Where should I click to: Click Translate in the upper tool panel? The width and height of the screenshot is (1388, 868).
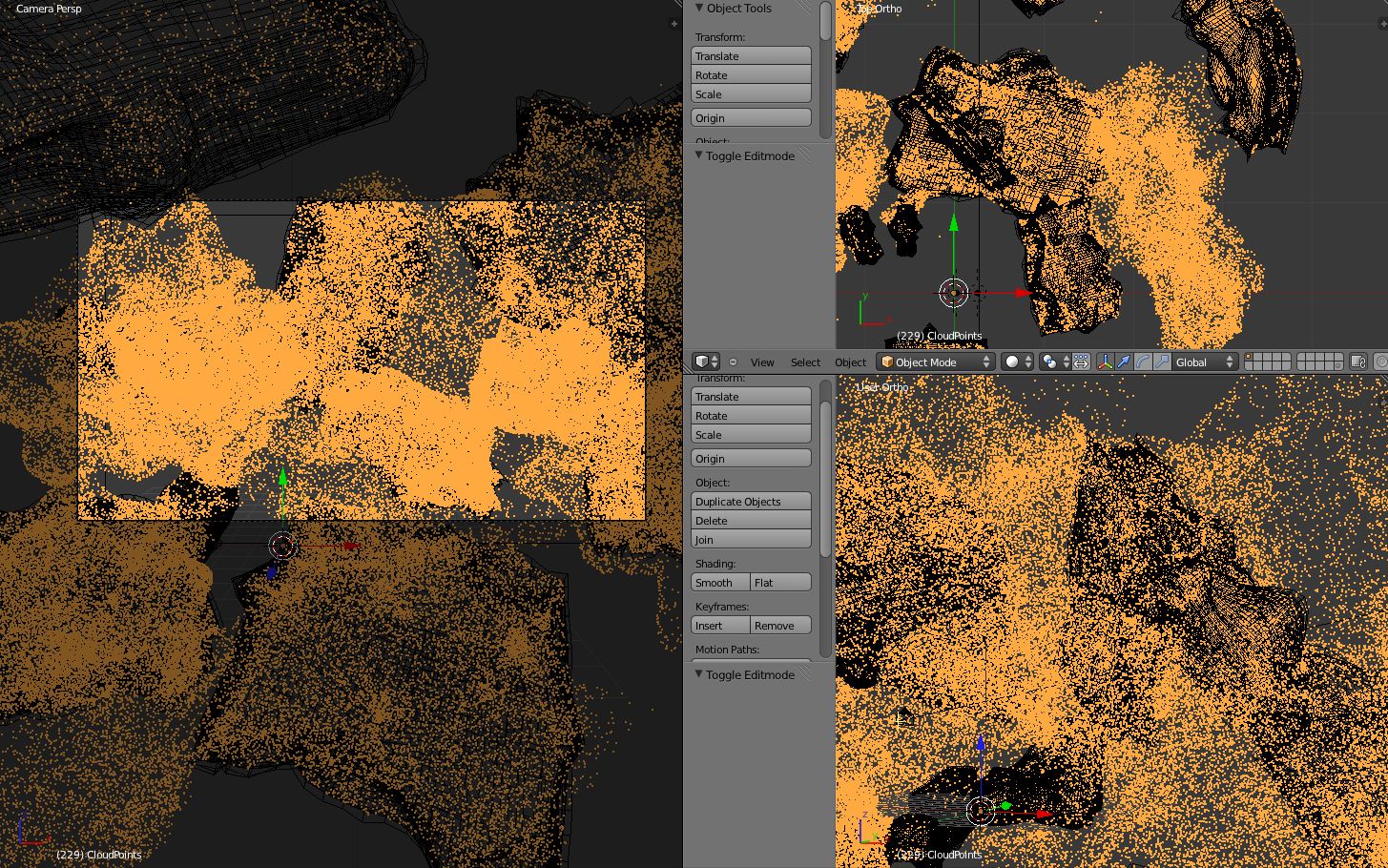[751, 56]
